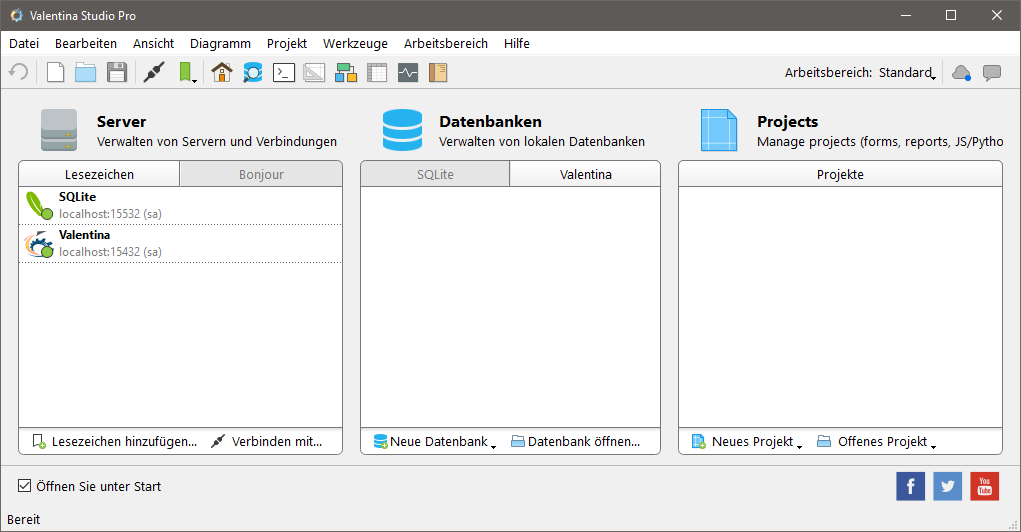Open the Projekt menu
The width and height of the screenshot is (1021, 532).
pyautogui.click(x=287, y=44)
